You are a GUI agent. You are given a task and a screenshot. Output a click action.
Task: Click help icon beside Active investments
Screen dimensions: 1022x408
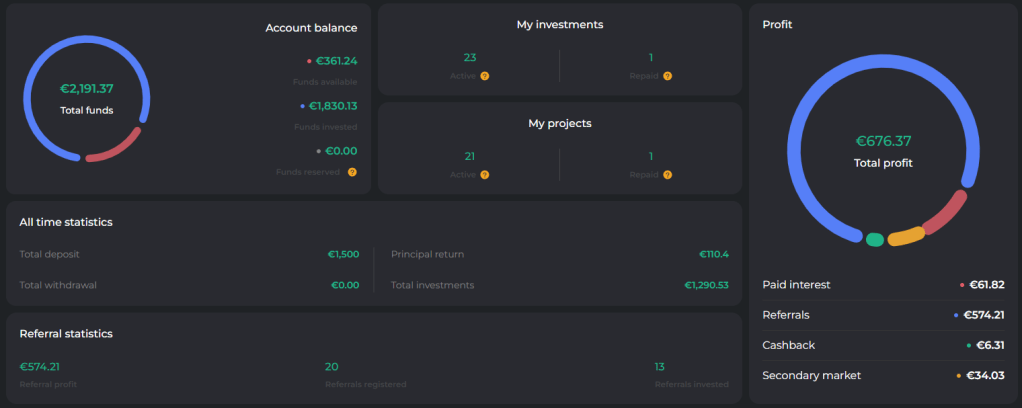[x=485, y=76]
